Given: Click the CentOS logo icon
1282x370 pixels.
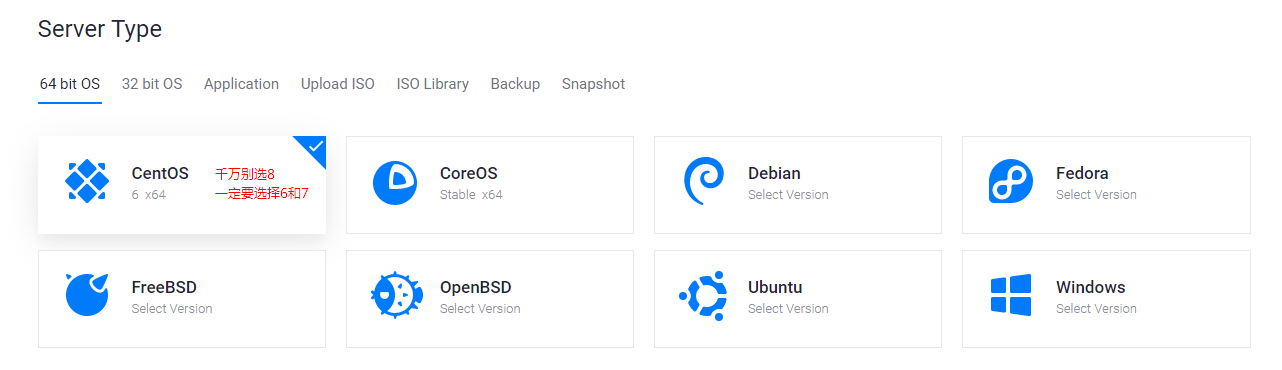Looking at the screenshot, I should 87,182.
